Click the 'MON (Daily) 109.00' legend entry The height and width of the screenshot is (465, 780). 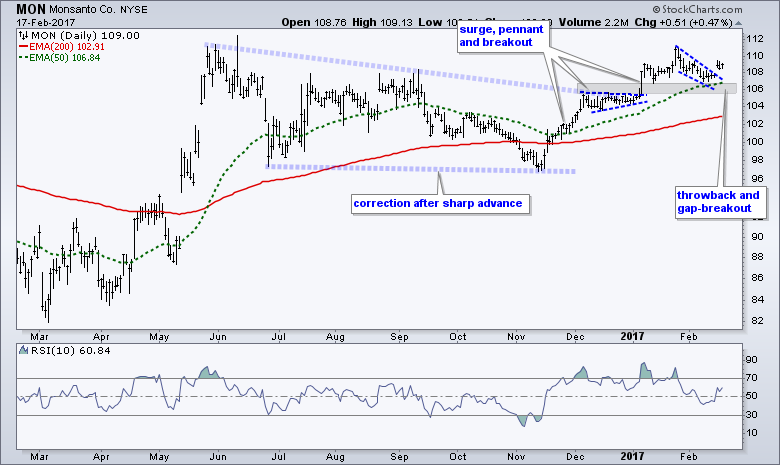[85, 35]
